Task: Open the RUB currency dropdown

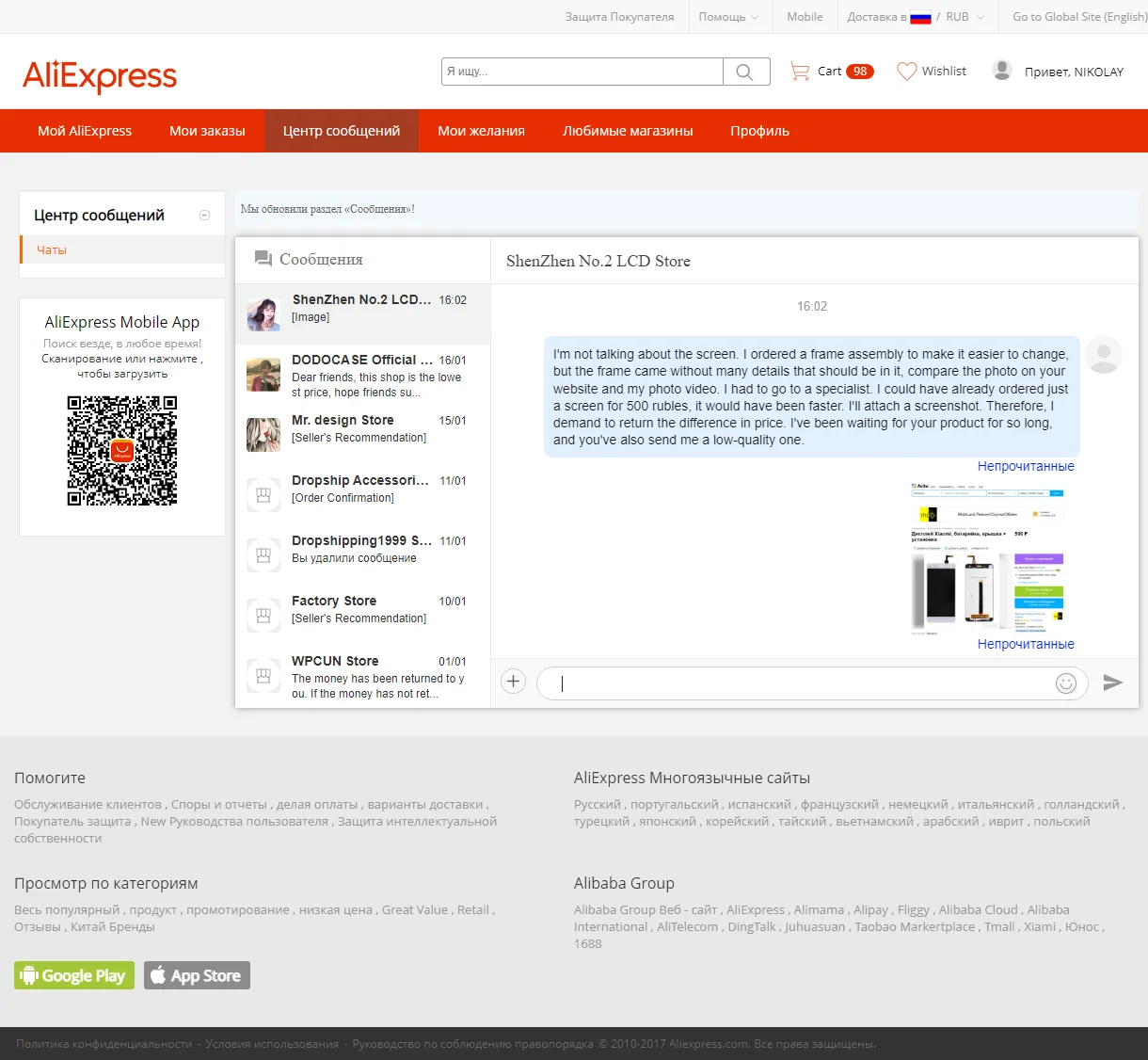Action: [965, 17]
